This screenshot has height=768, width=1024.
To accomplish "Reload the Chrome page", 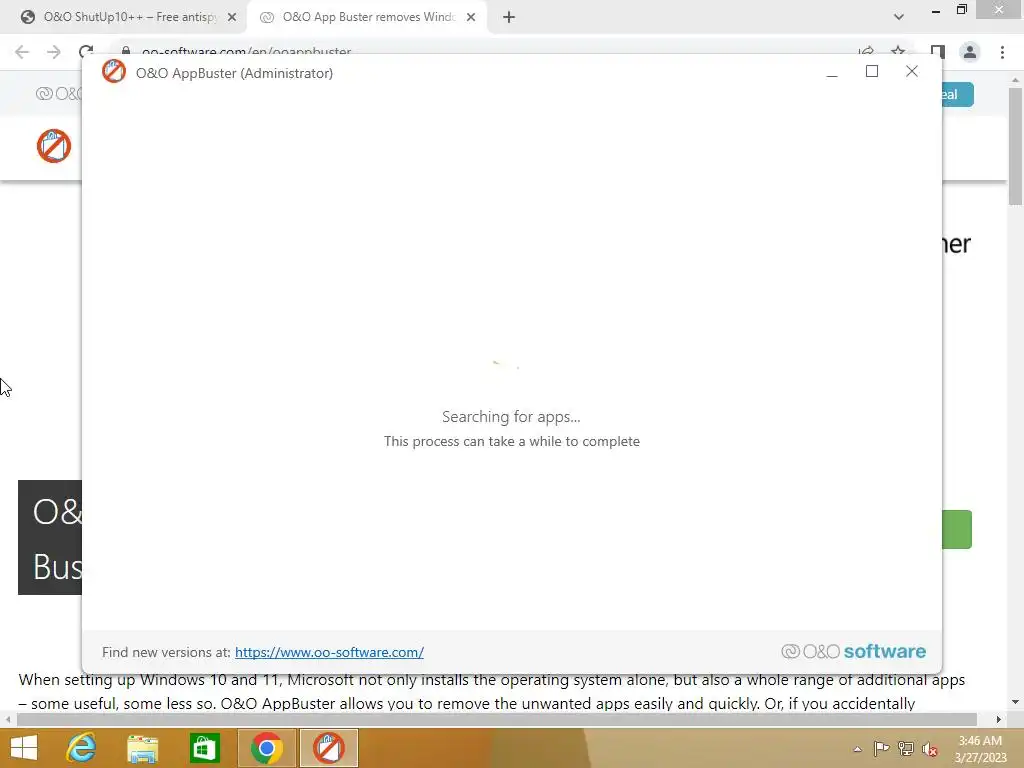I will (86, 51).
